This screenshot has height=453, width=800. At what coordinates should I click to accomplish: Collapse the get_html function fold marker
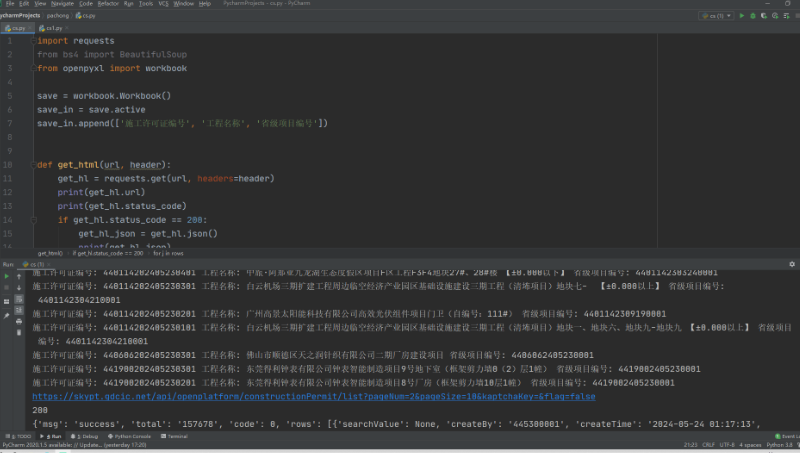(x=34, y=165)
